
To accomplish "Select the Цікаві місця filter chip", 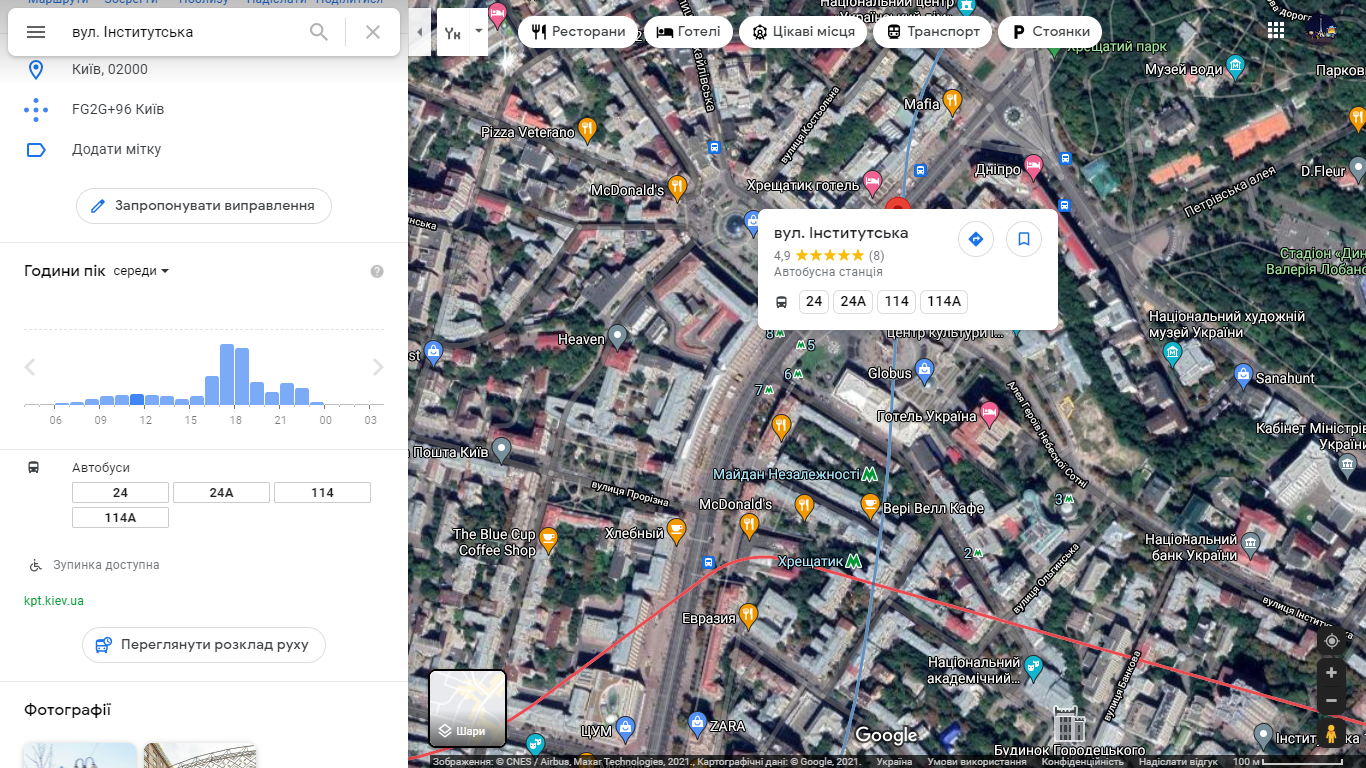I will point(803,32).
